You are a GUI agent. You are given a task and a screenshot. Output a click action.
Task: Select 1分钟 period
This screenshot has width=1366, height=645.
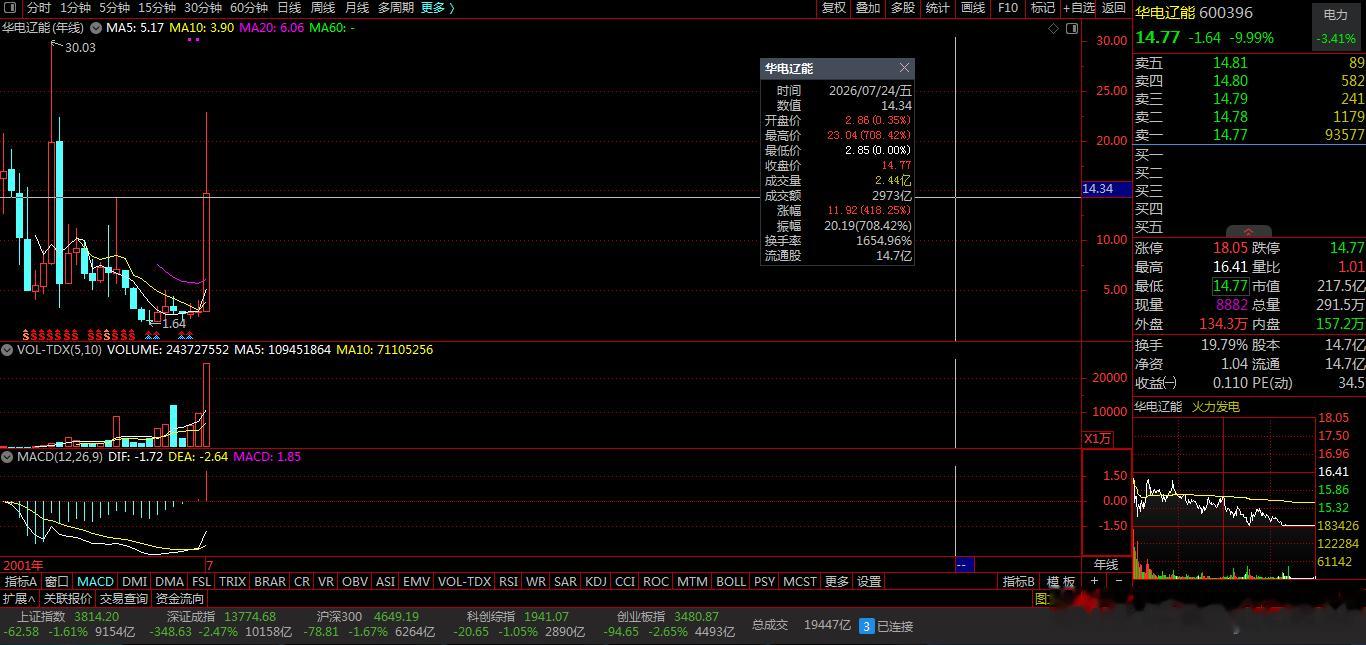(x=76, y=8)
